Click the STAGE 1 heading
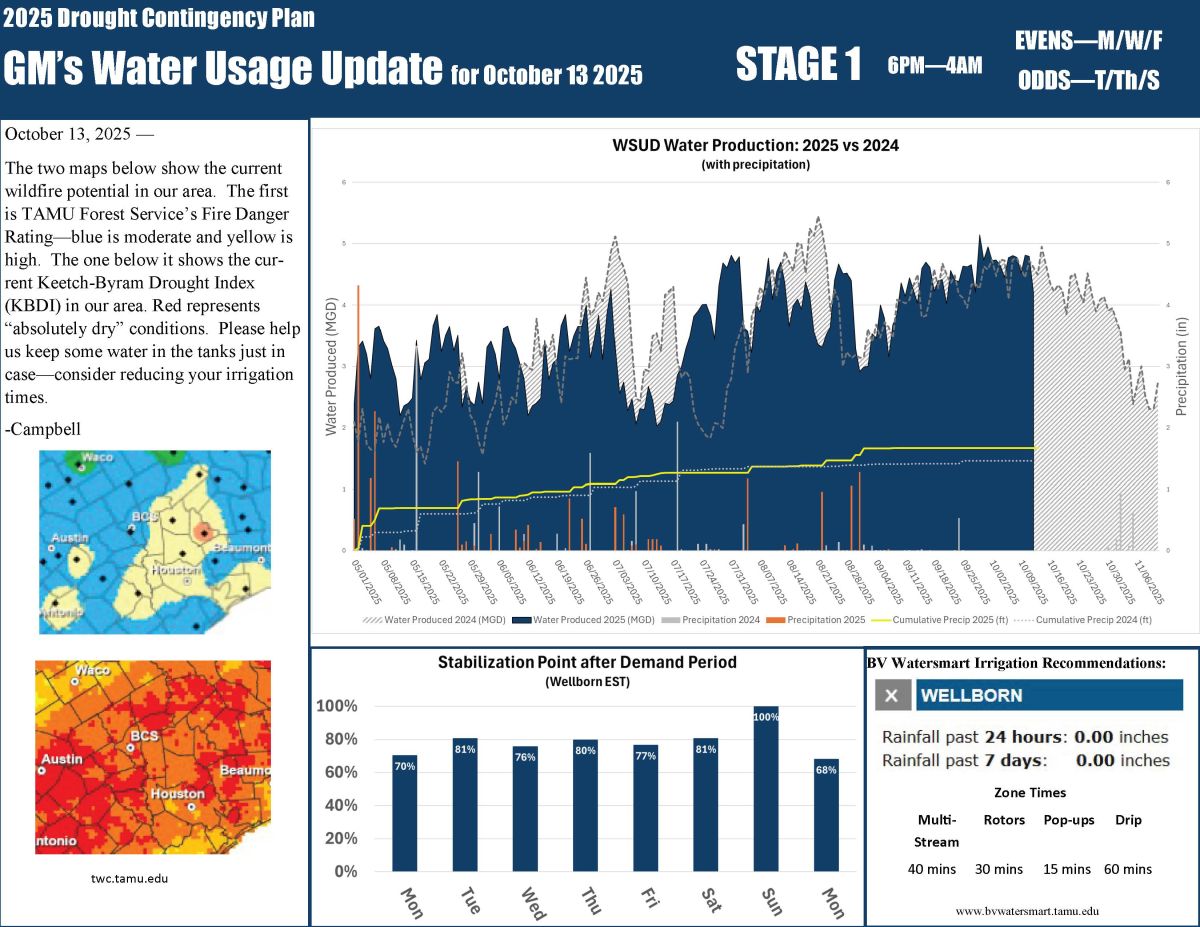Viewport: 1200px width, 927px height. point(798,65)
